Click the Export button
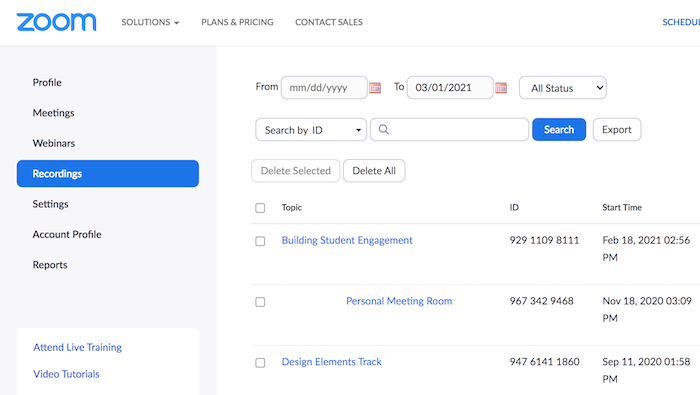This screenshot has width=700, height=395. pyautogui.click(x=617, y=129)
